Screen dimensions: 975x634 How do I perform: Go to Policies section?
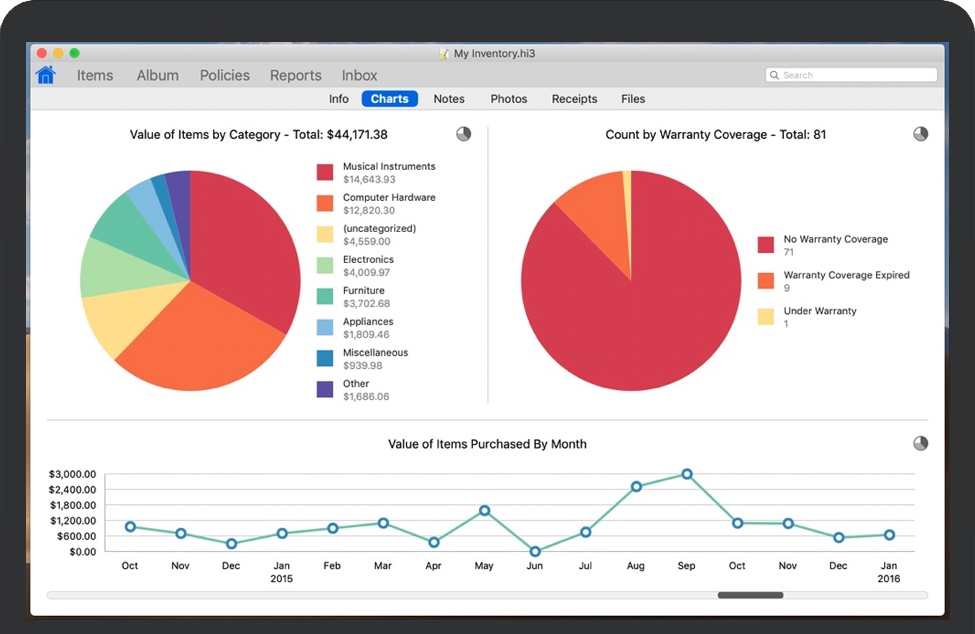click(x=224, y=75)
